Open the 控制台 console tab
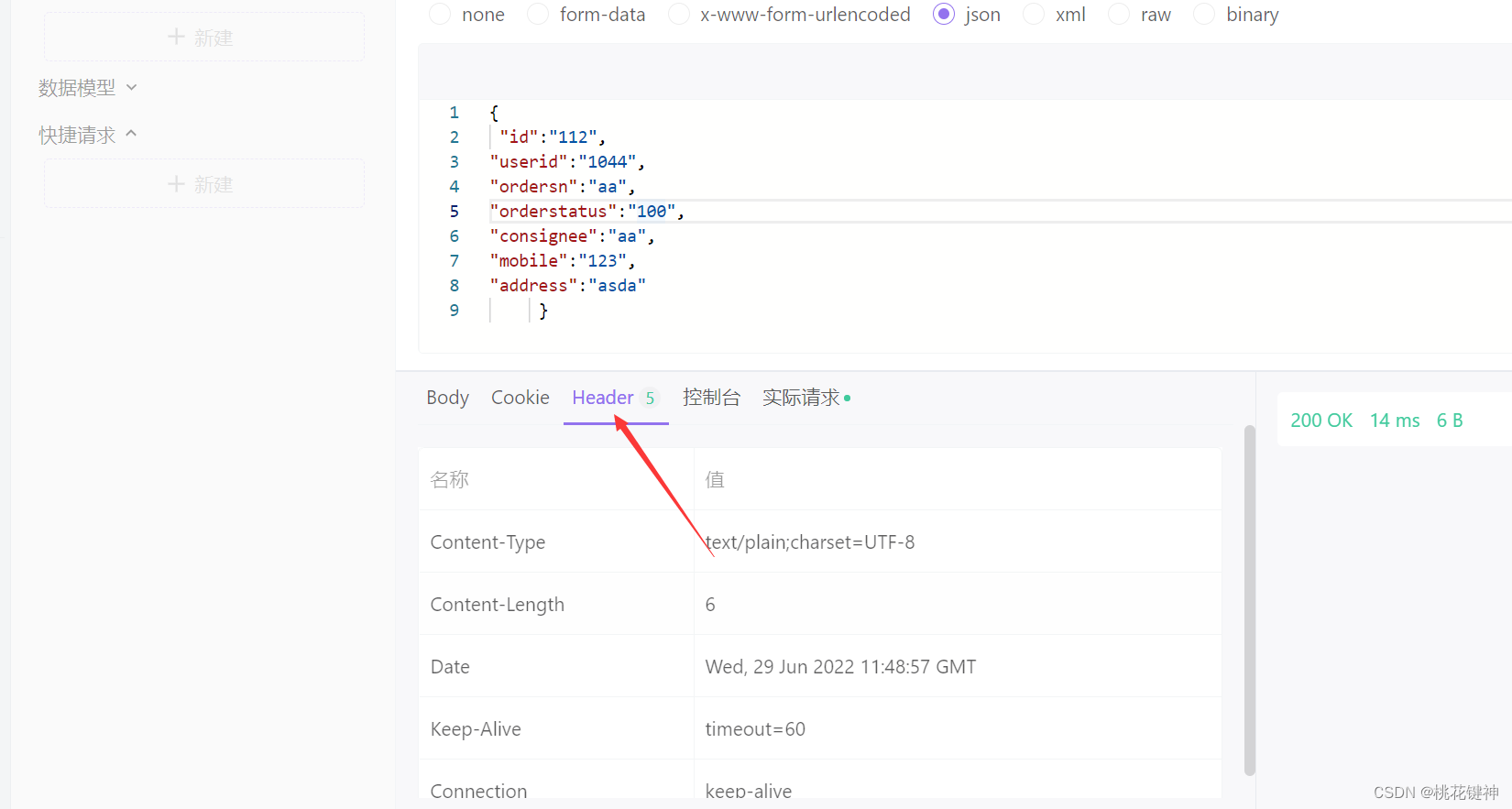Viewport: 1512px width, 809px height. (711, 398)
